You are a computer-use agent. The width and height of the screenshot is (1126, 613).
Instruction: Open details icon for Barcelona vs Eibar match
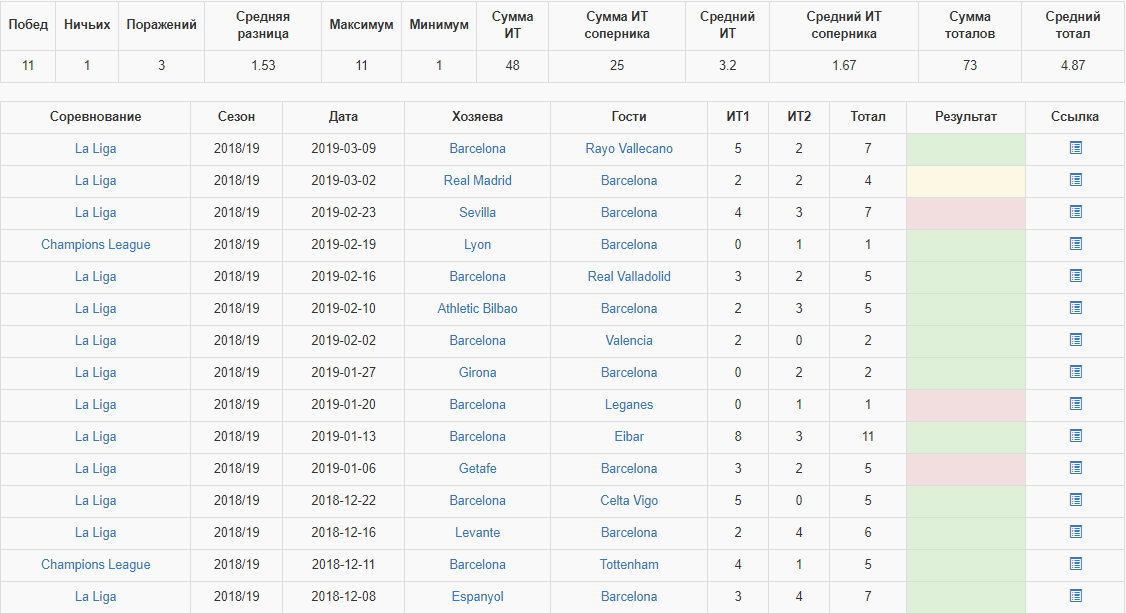point(1075,436)
